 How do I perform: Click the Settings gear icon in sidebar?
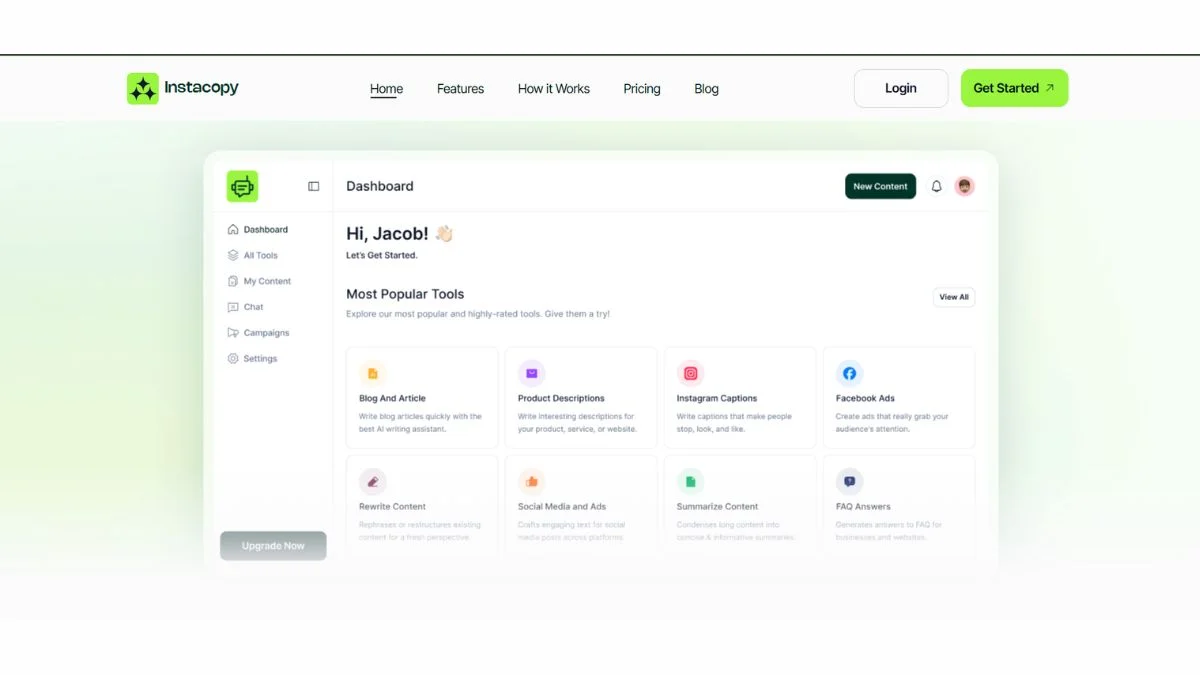[233, 358]
